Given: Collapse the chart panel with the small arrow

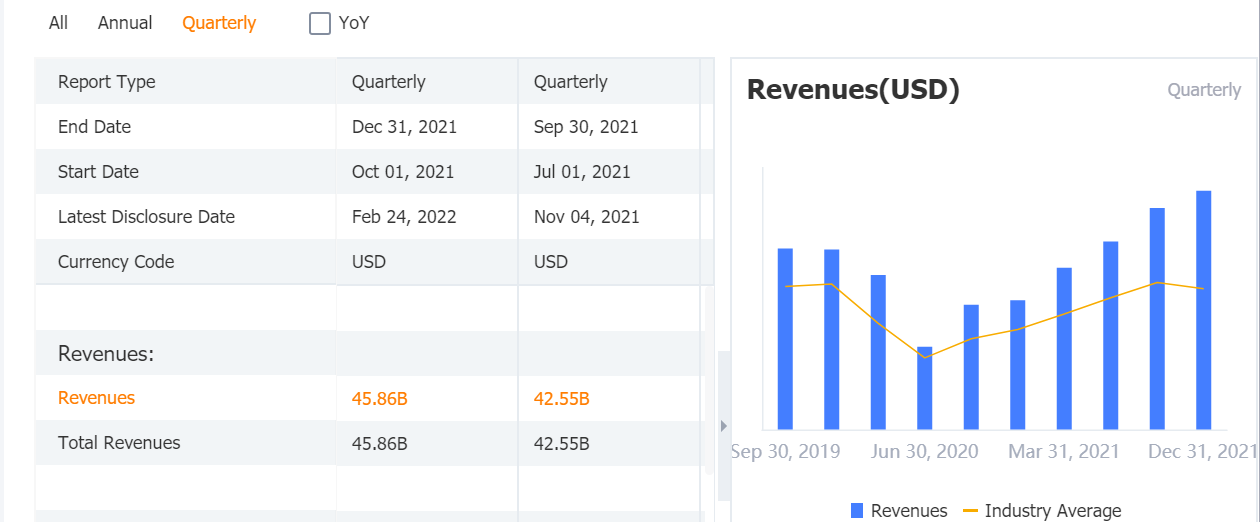Looking at the screenshot, I should pyautogui.click(x=723, y=426).
